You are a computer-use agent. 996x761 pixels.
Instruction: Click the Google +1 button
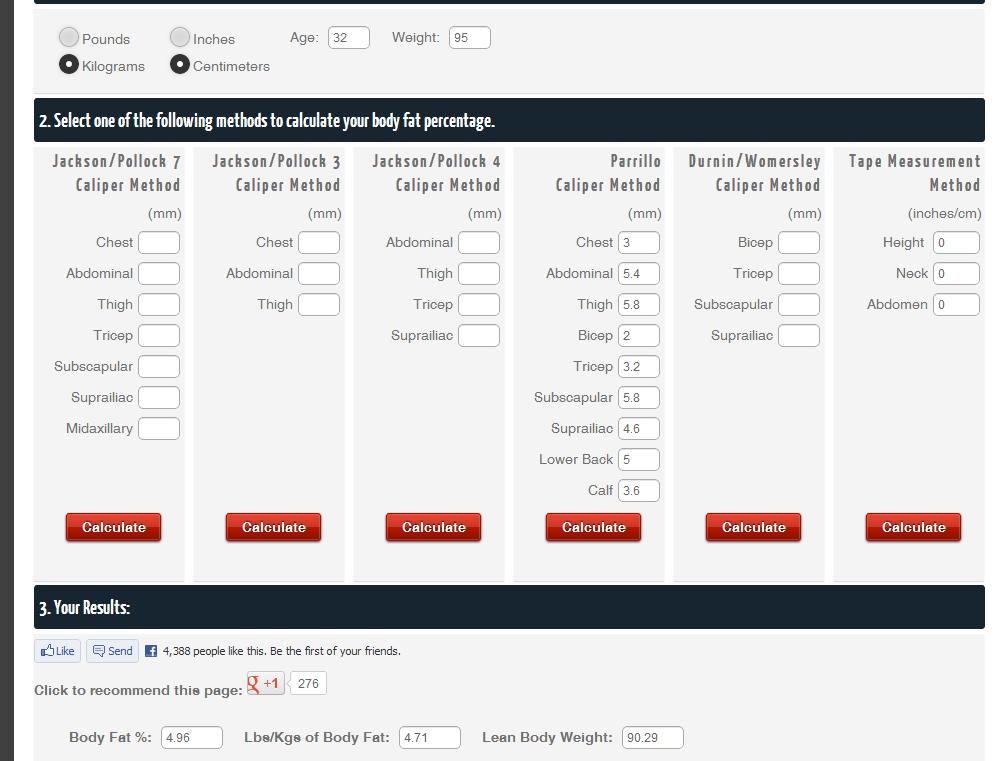[266, 684]
